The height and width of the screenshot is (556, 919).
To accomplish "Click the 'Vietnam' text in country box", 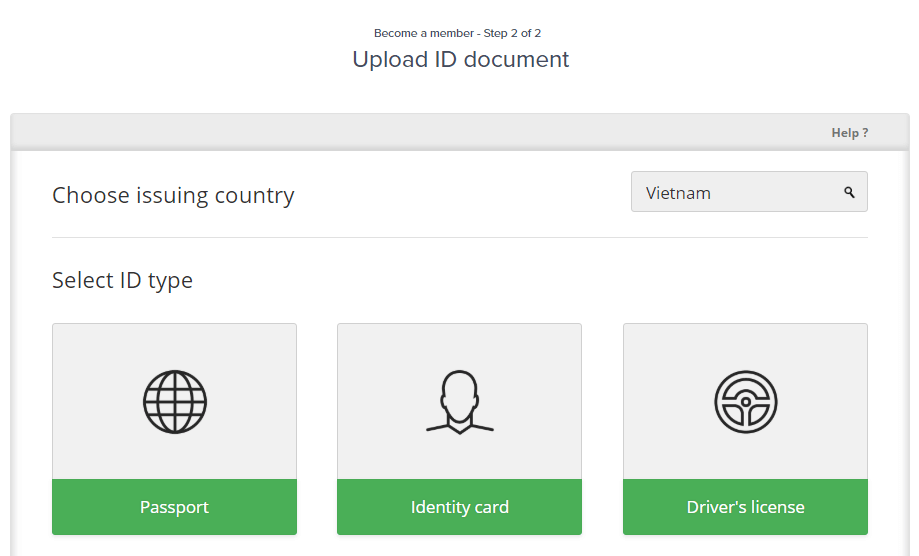I will 678,193.
